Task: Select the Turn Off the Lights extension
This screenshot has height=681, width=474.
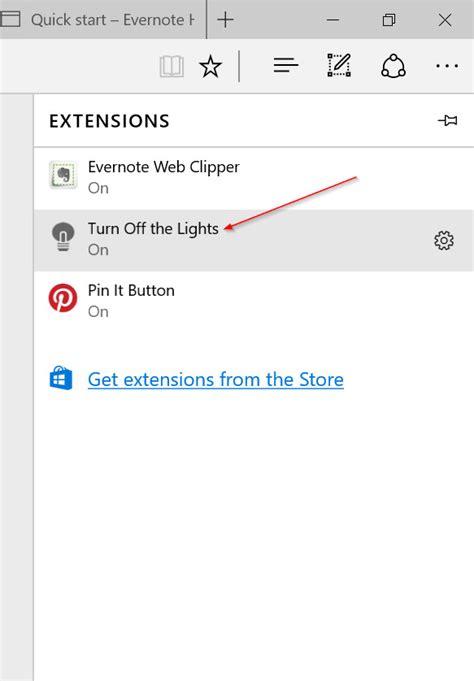Action: click(254, 240)
